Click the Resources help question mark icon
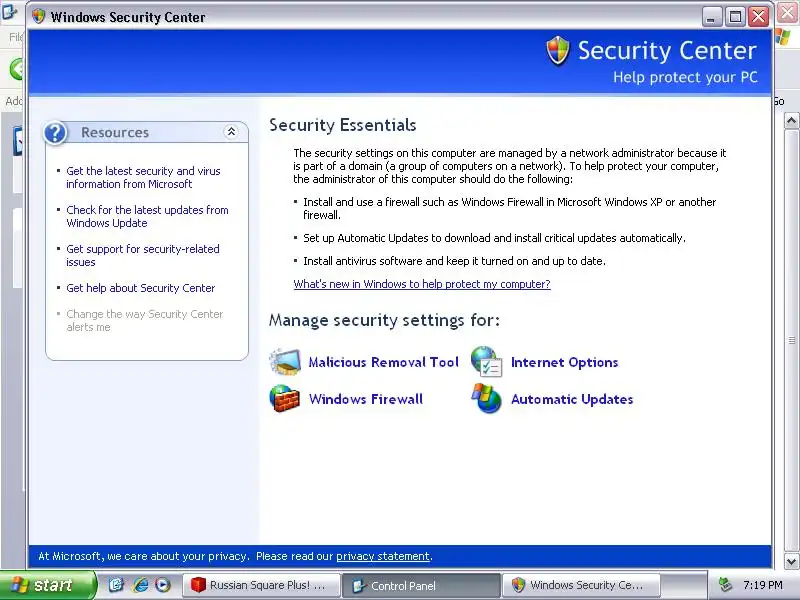The height and width of the screenshot is (600, 800). (55, 133)
